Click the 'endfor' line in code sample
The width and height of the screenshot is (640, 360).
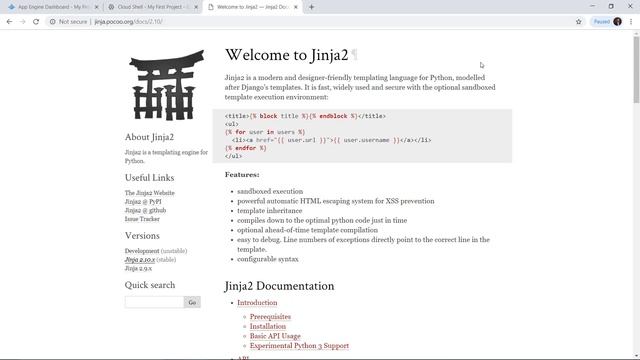pyautogui.click(x=245, y=148)
